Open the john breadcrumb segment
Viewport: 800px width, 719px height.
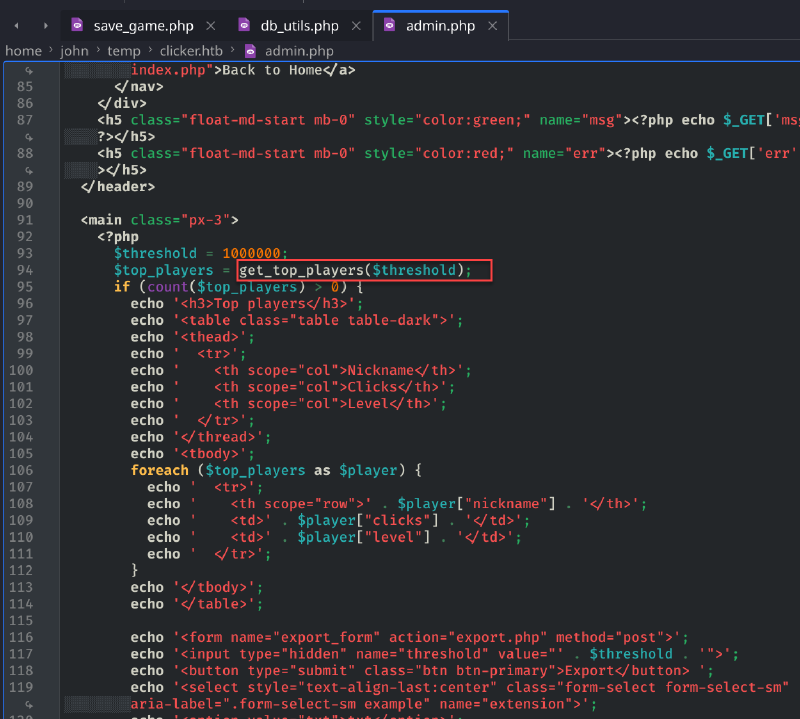point(74,51)
